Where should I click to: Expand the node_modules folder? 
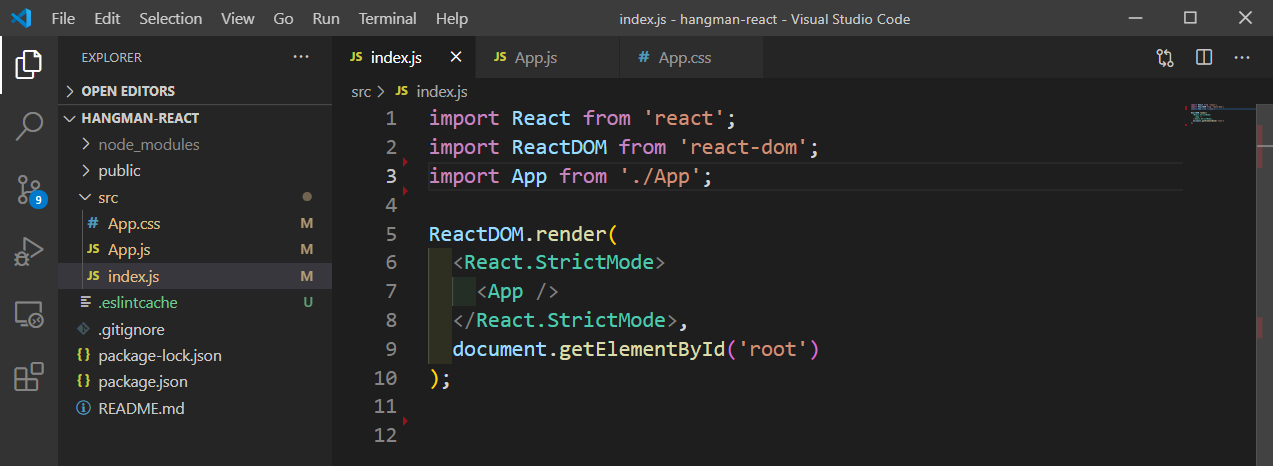195,144
